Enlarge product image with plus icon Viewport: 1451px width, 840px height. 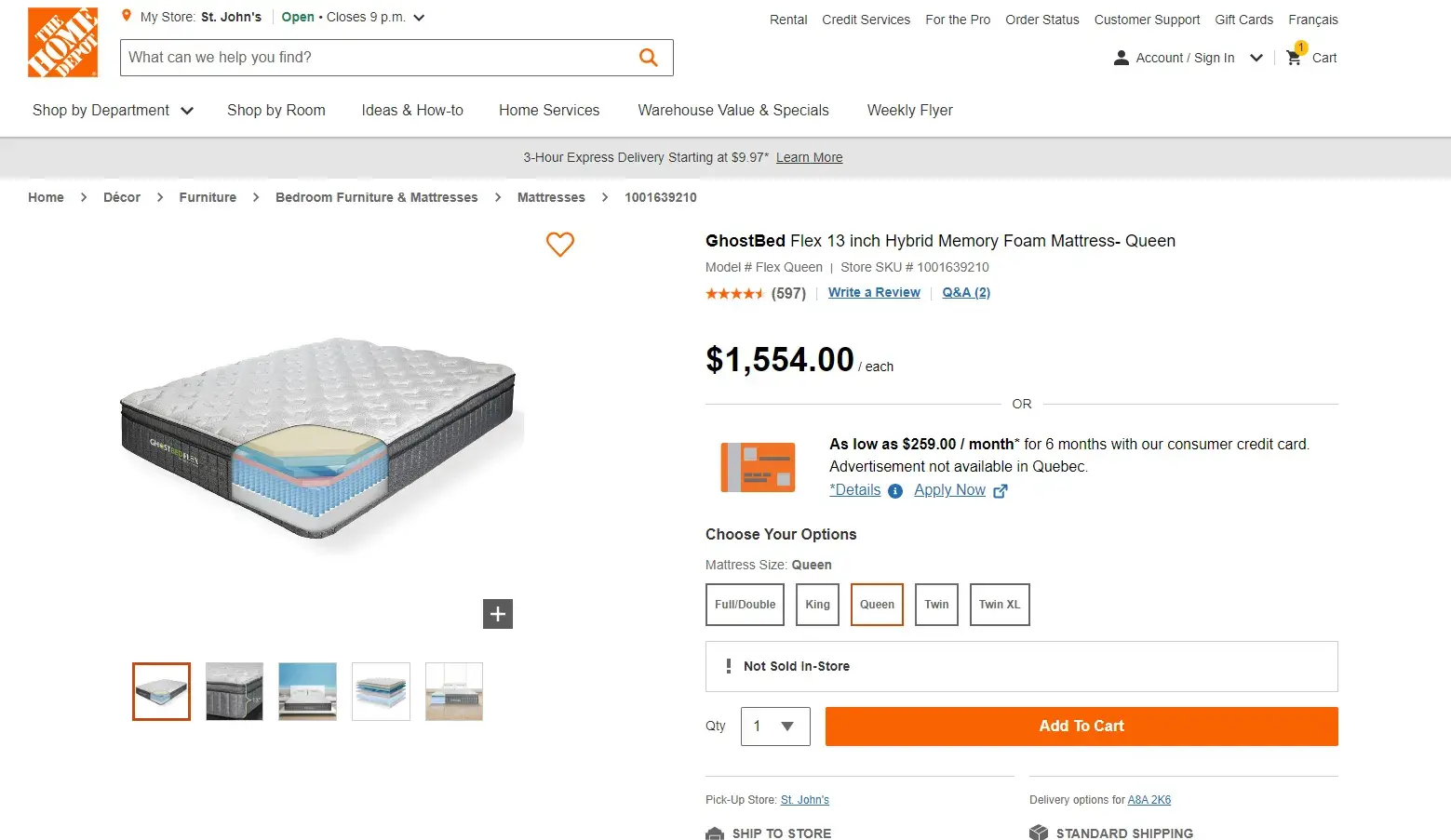498,614
